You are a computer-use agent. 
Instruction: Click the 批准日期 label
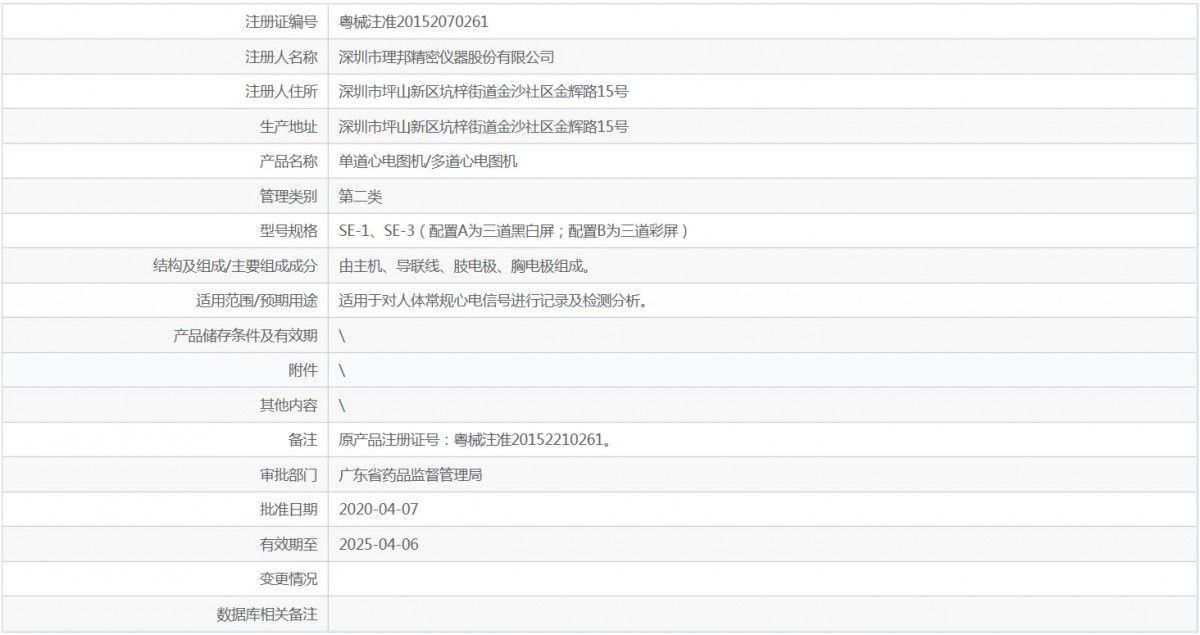[288, 510]
